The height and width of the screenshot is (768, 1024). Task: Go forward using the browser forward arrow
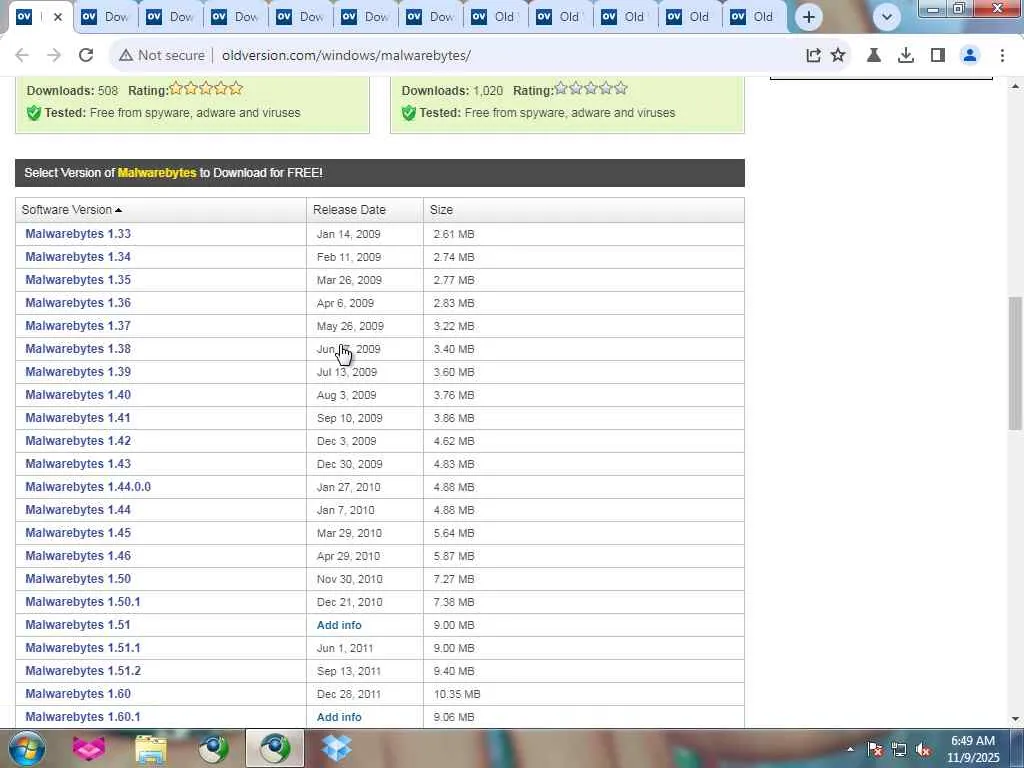54,56
